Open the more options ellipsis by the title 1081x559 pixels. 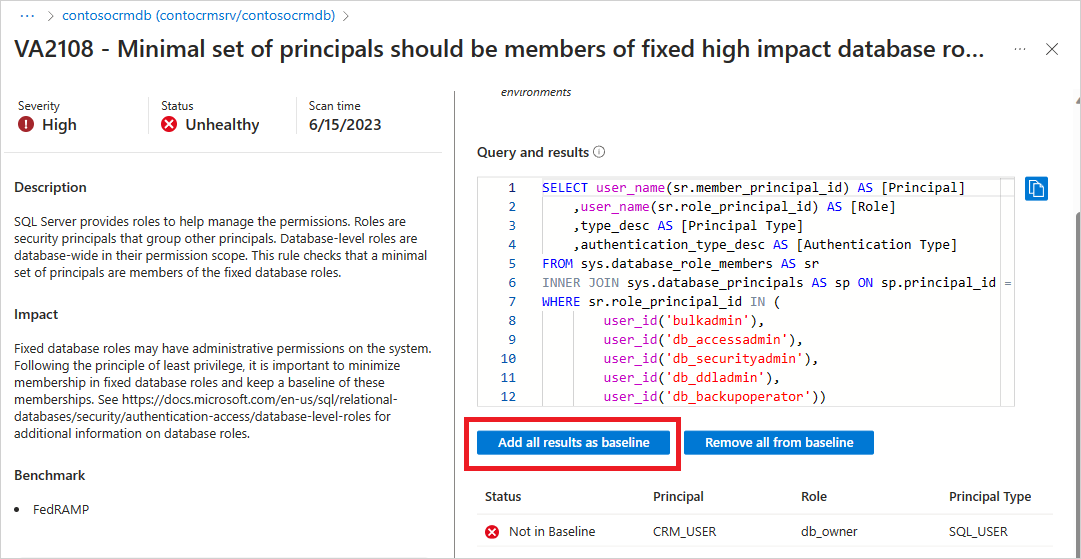(x=1020, y=49)
